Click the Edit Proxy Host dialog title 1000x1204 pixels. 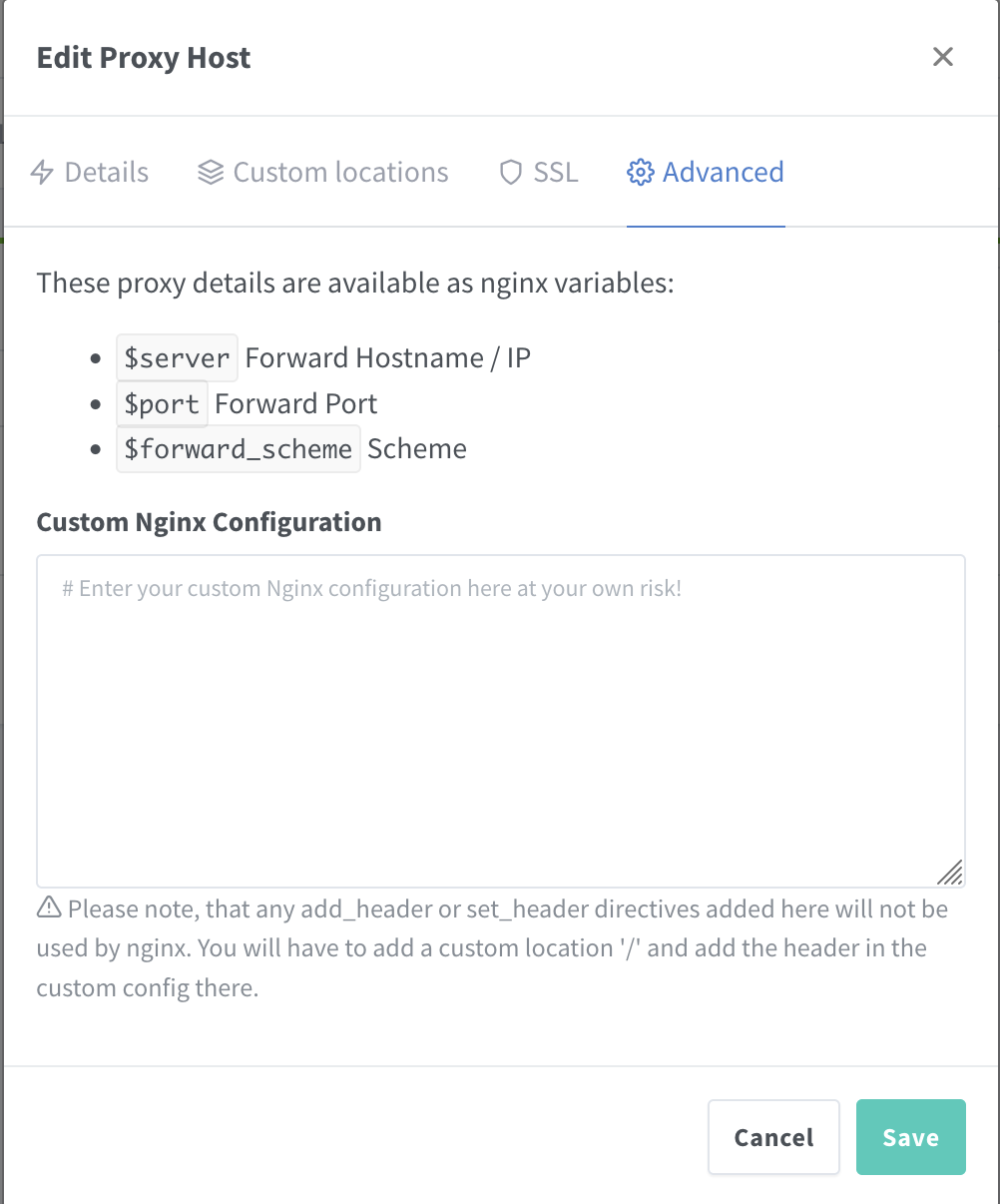(144, 58)
